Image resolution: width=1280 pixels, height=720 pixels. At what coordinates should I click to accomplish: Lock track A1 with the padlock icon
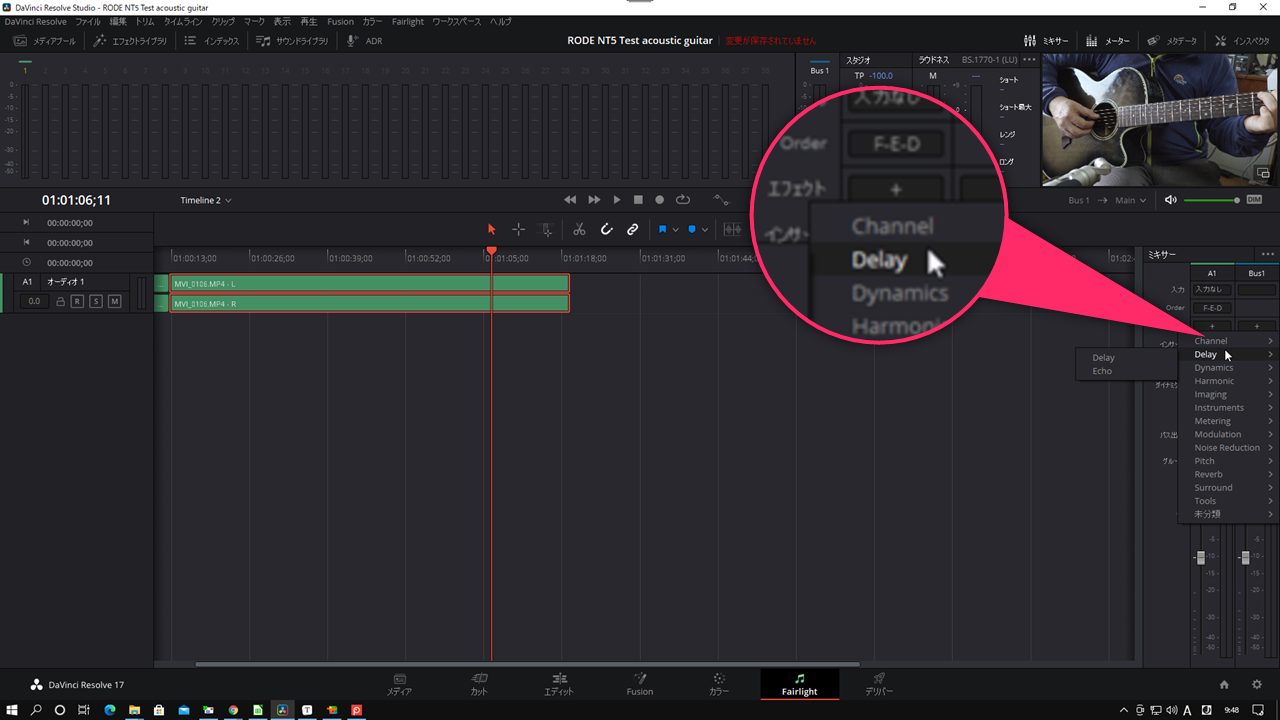pyautogui.click(x=60, y=301)
